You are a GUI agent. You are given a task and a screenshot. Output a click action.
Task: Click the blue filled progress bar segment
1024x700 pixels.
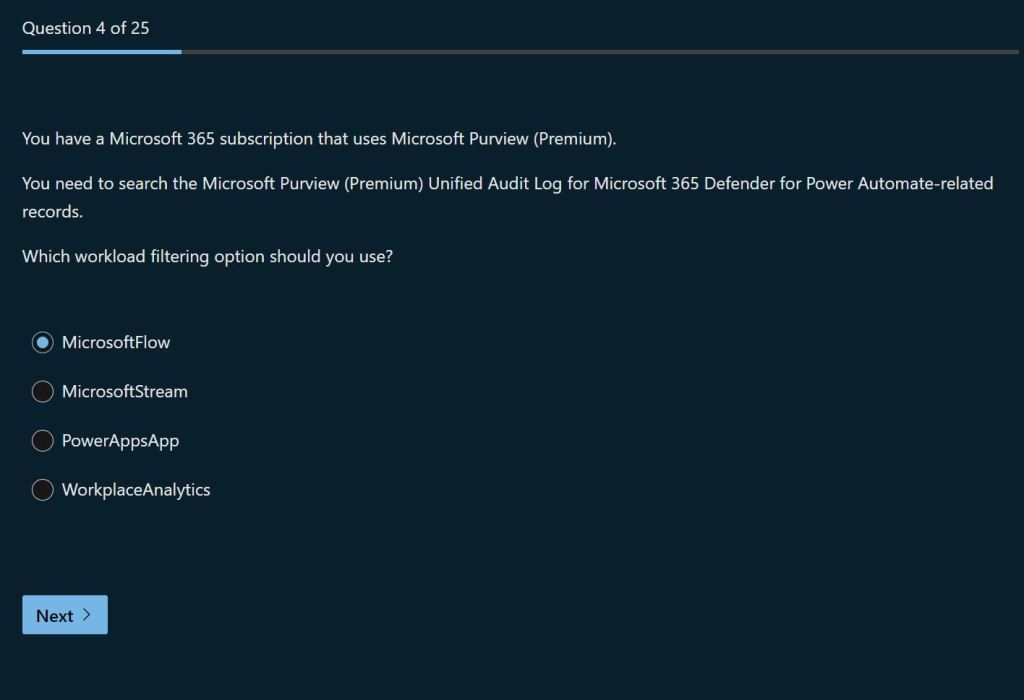click(101, 51)
